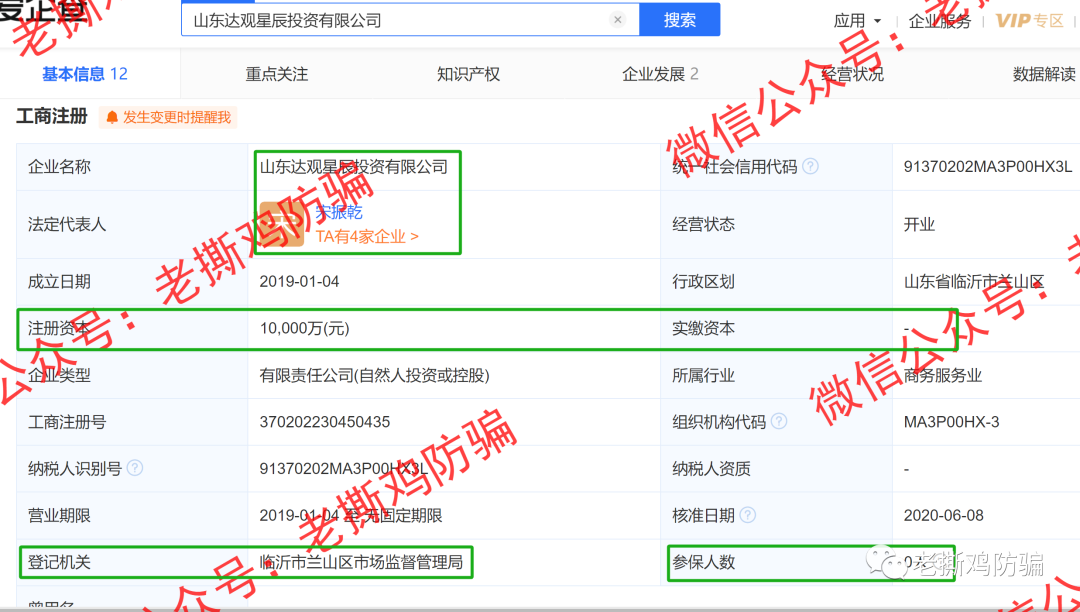Select company name value in 企业名称 row
The height and width of the screenshot is (612, 1080).
coord(353,167)
